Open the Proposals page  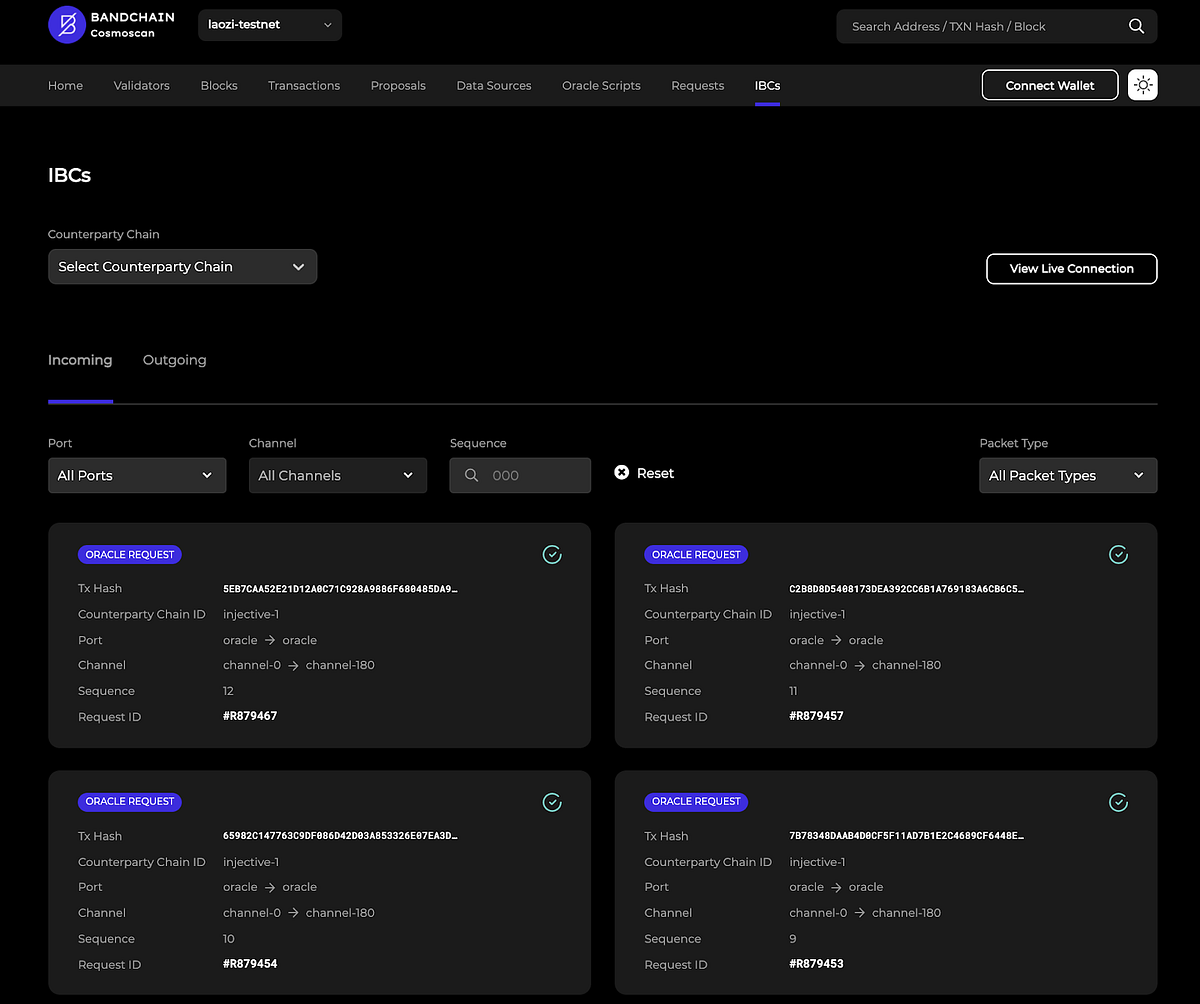398,85
